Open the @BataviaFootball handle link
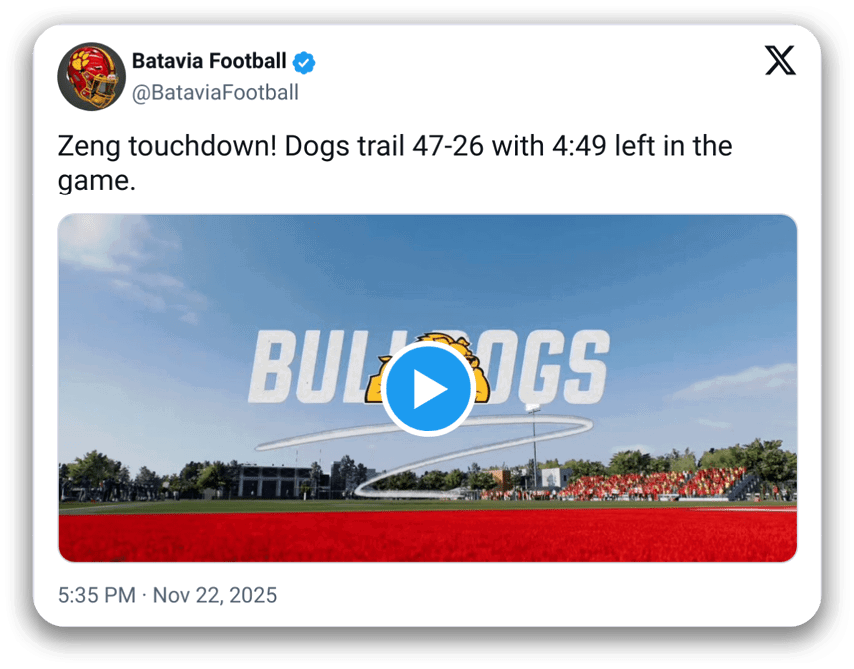 pyautogui.click(x=215, y=93)
